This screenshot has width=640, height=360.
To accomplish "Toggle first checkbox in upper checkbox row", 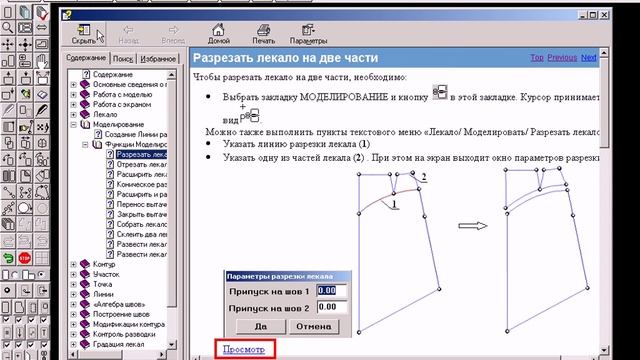I will [6, 320].
